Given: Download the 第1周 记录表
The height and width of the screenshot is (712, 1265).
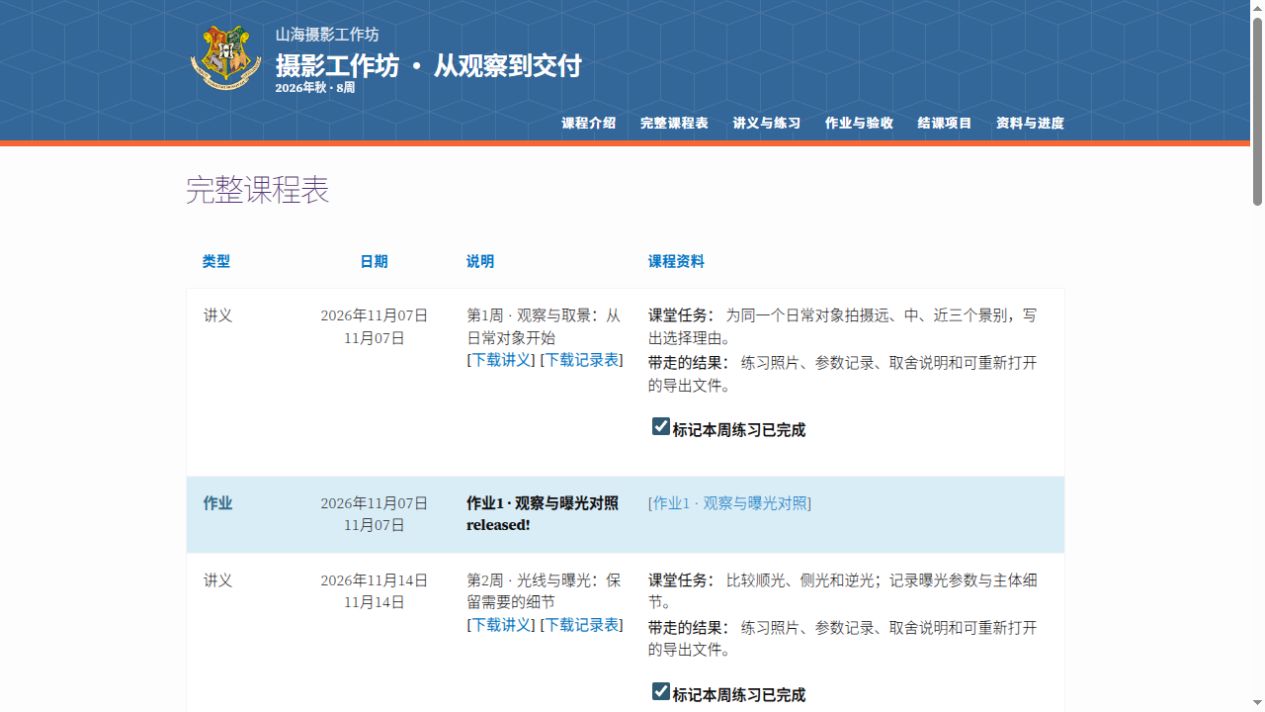Looking at the screenshot, I should point(581,360).
